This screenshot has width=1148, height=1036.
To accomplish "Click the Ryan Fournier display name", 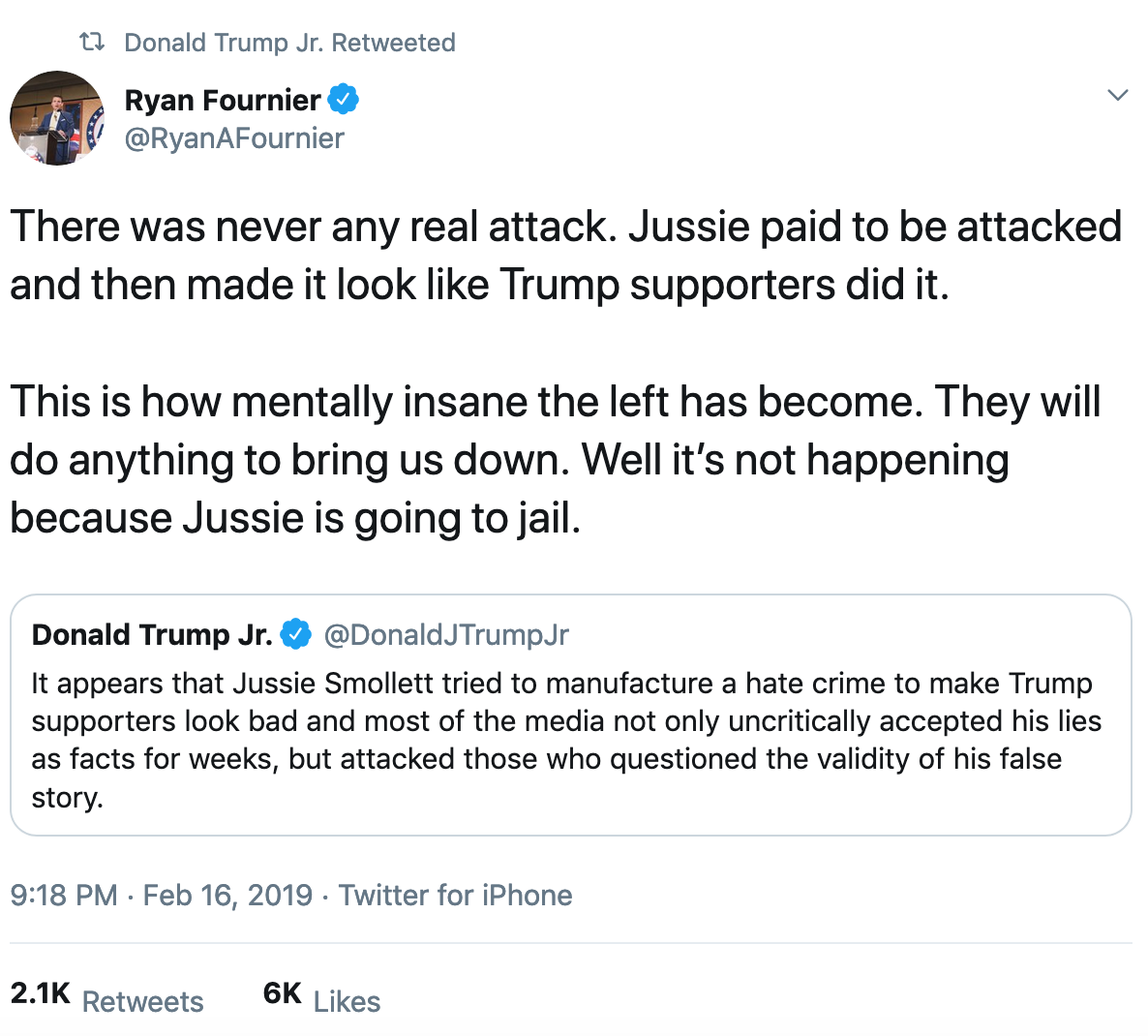I will click(223, 100).
